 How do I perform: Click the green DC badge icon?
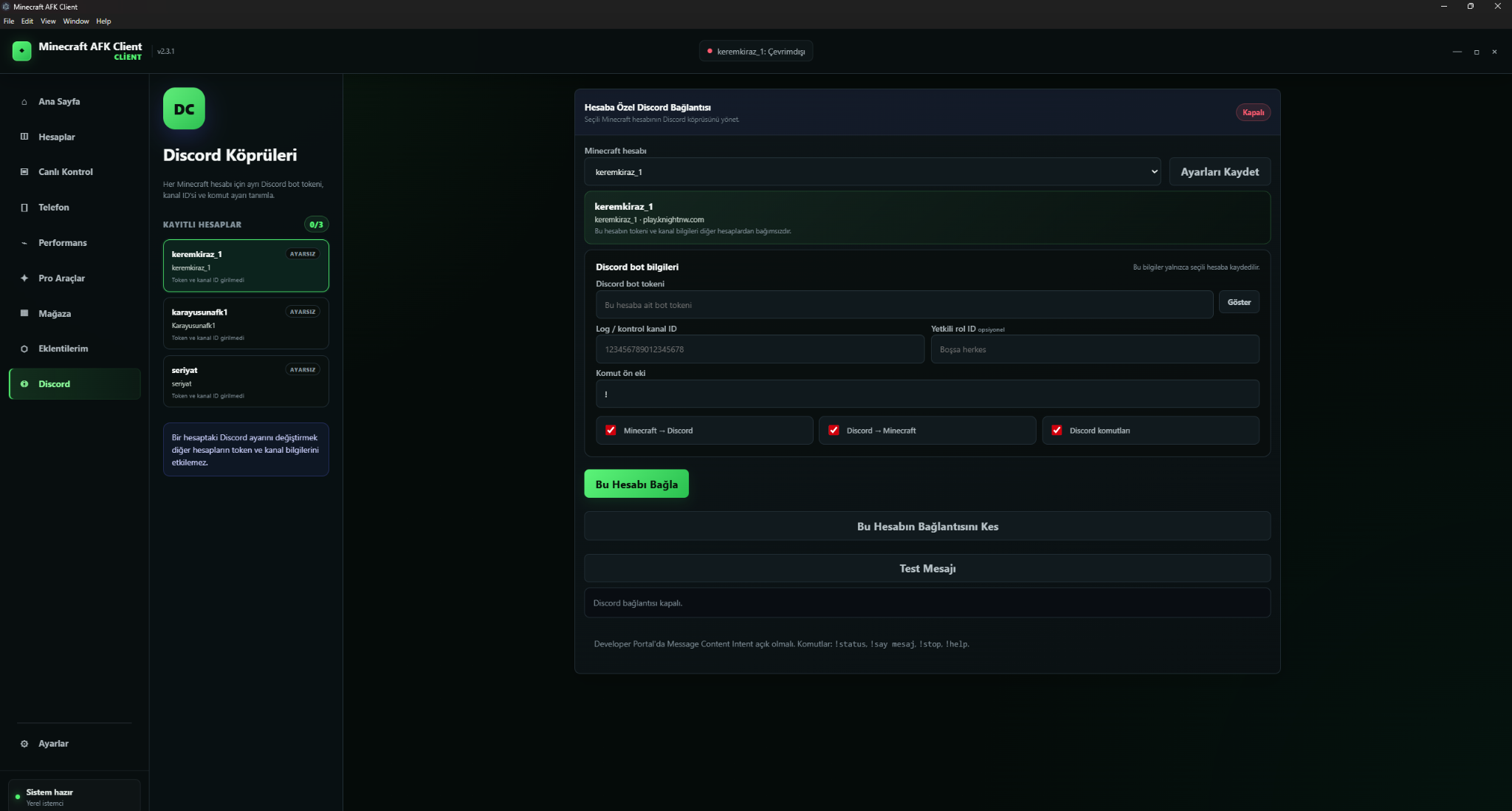184,109
